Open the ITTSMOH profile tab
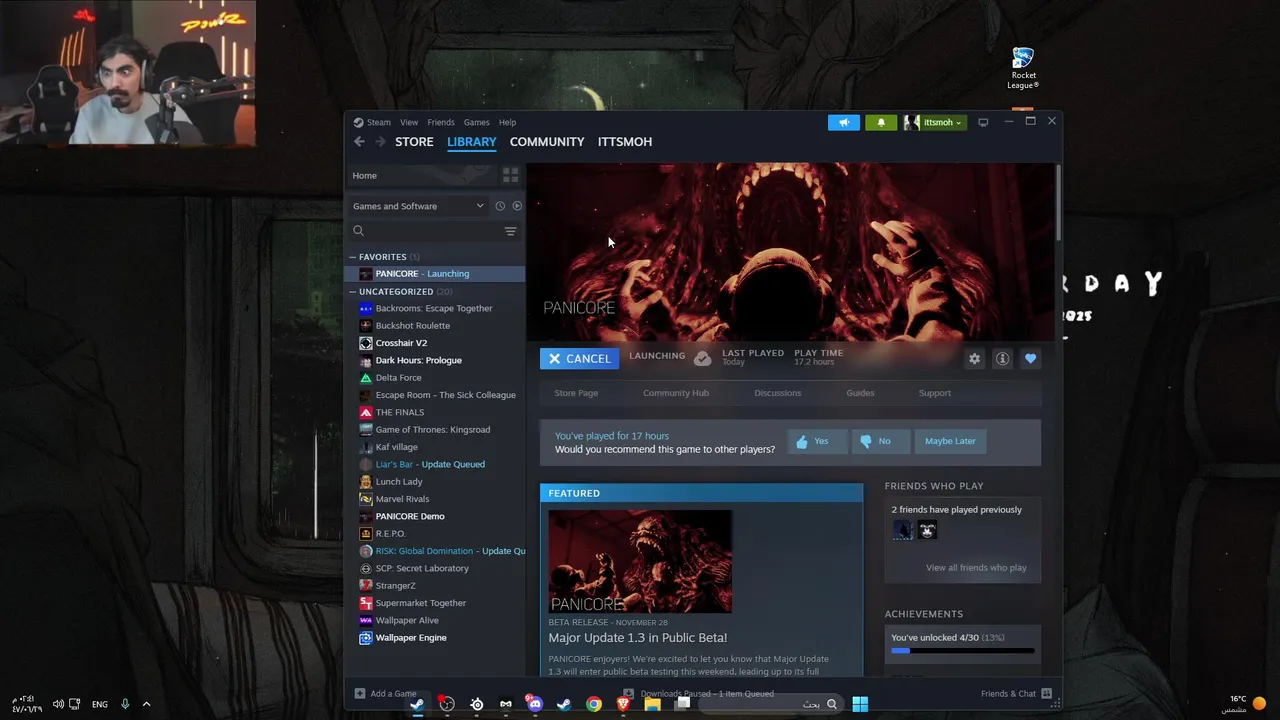Viewport: 1280px width, 720px height. click(625, 142)
